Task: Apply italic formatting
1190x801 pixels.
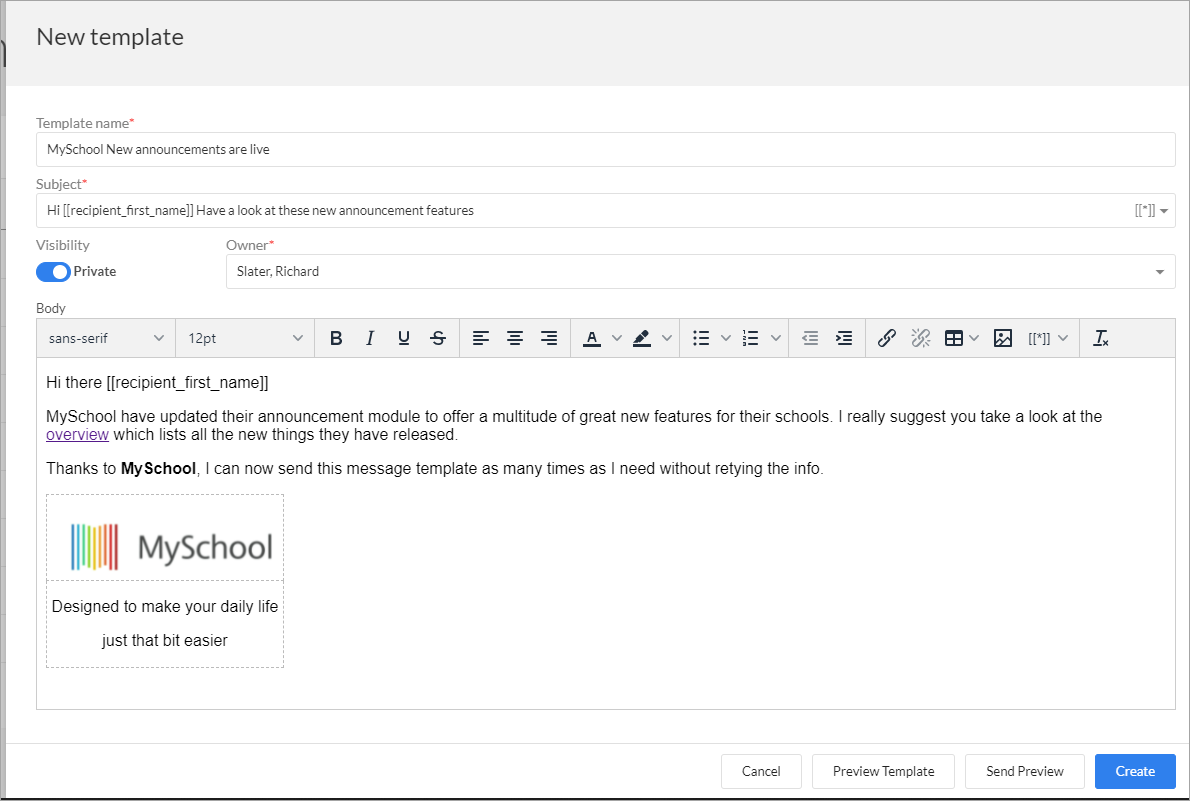Action: point(370,339)
